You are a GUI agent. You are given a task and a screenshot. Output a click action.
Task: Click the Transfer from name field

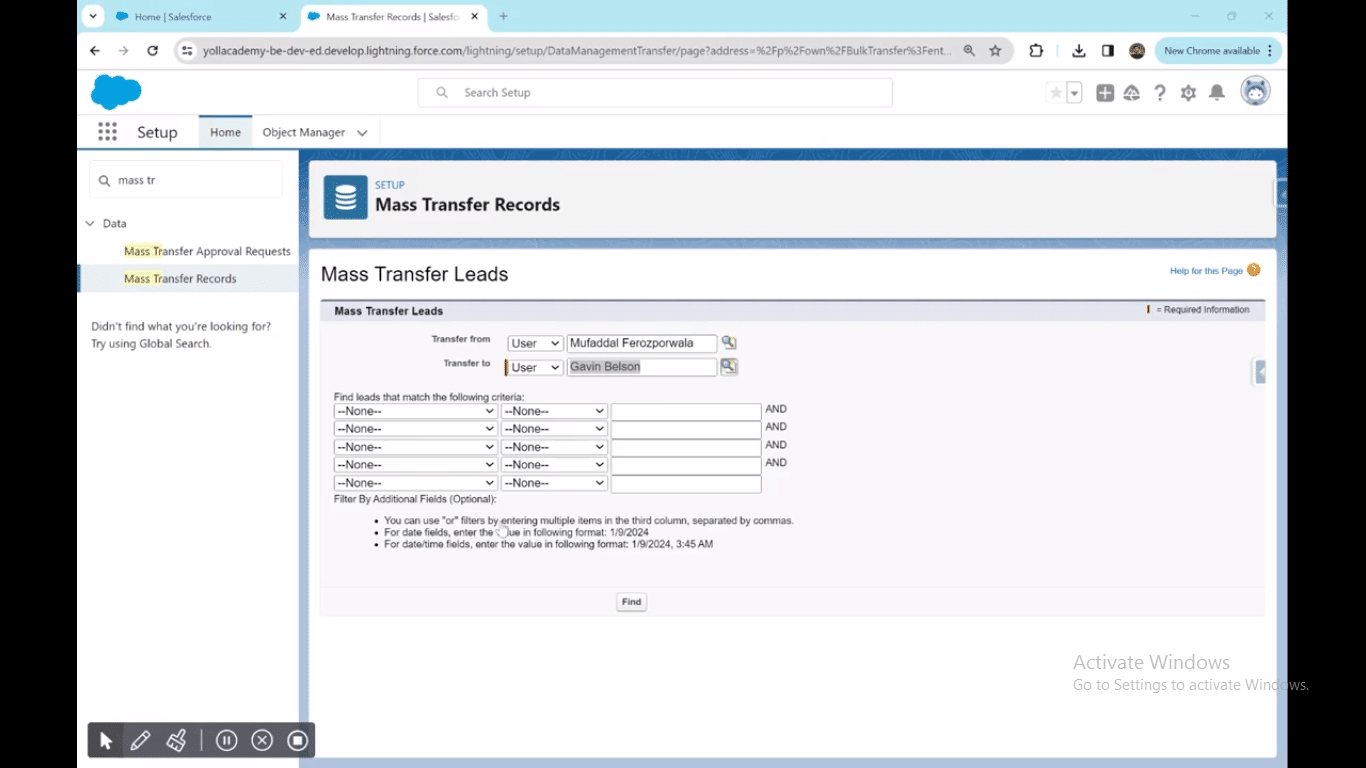[x=642, y=343]
